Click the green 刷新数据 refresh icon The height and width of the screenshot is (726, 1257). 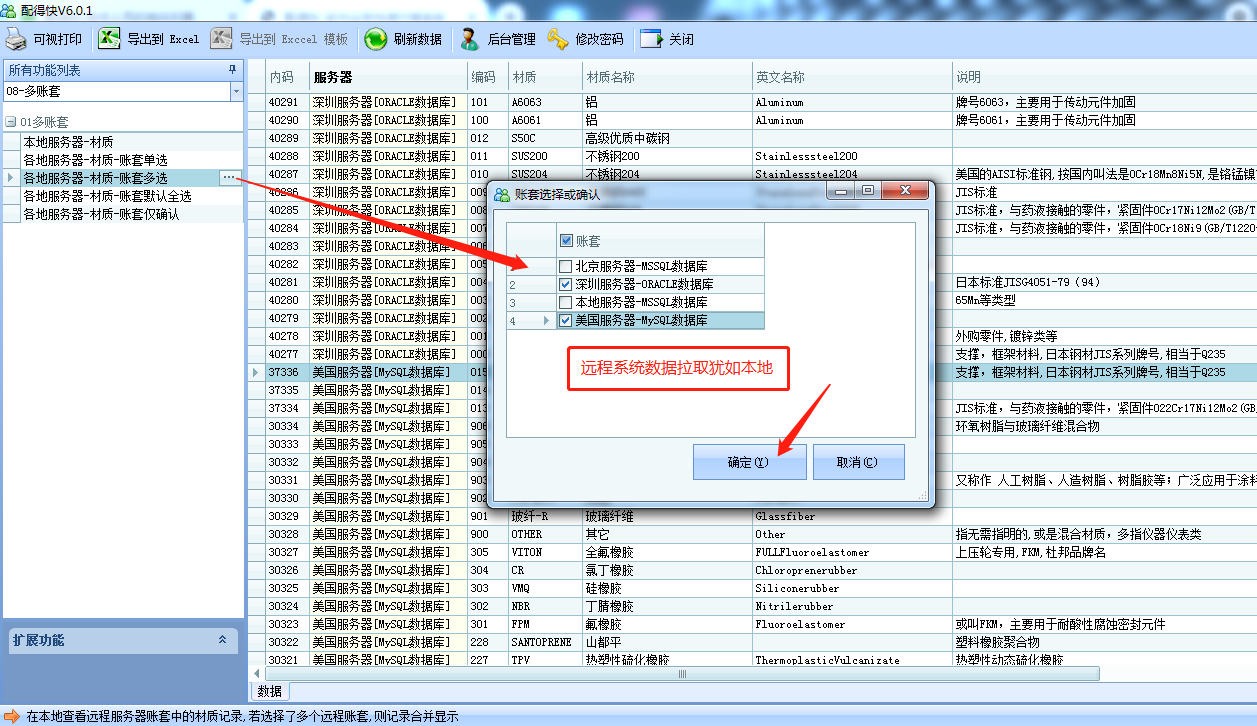(376, 39)
